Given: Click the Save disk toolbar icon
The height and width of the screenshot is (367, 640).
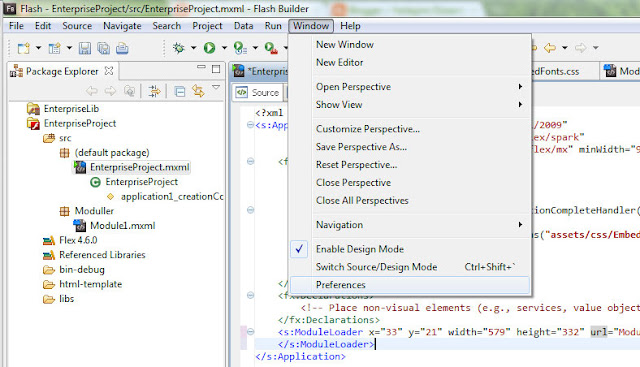Looking at the screenshot, I should (85, 48).
